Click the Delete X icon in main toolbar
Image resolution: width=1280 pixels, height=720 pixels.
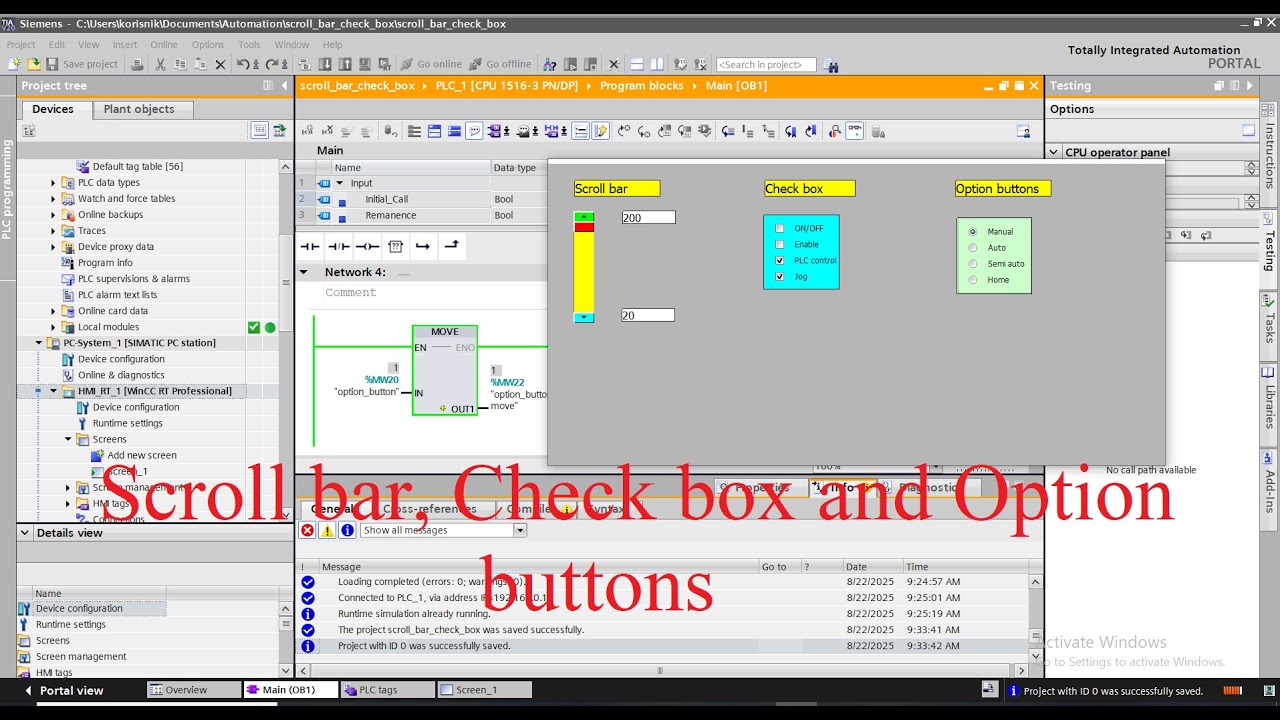pyautogui.click(x=221, y=64)
